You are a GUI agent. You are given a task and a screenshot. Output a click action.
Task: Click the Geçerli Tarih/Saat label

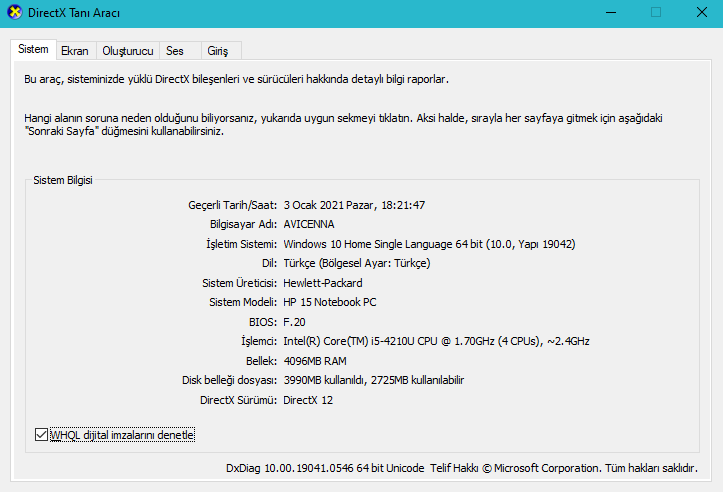click(x=232, y=205)
